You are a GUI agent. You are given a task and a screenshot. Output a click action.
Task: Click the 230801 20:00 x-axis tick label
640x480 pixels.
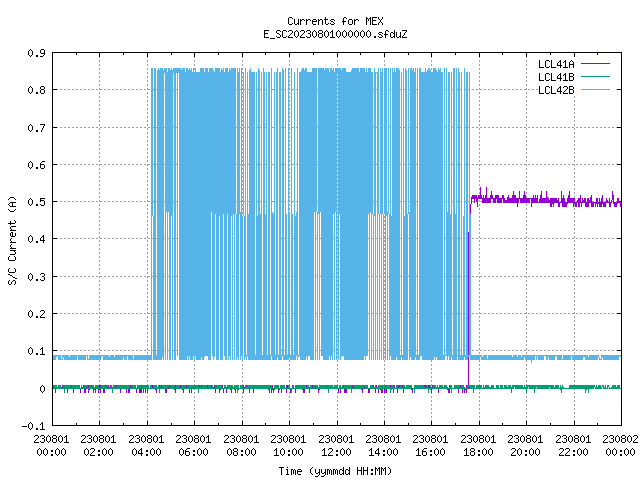(x=525, y=446)
